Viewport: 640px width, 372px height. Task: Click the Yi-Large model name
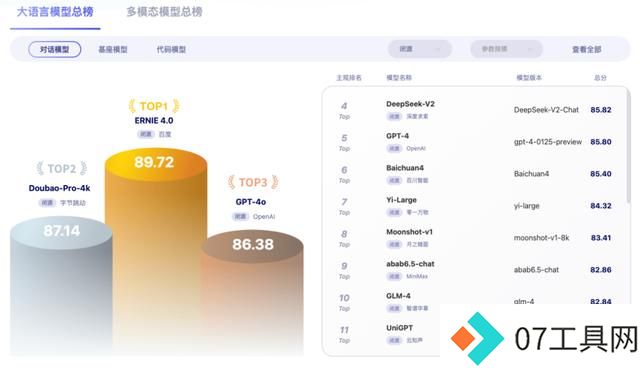click(401, 200)
